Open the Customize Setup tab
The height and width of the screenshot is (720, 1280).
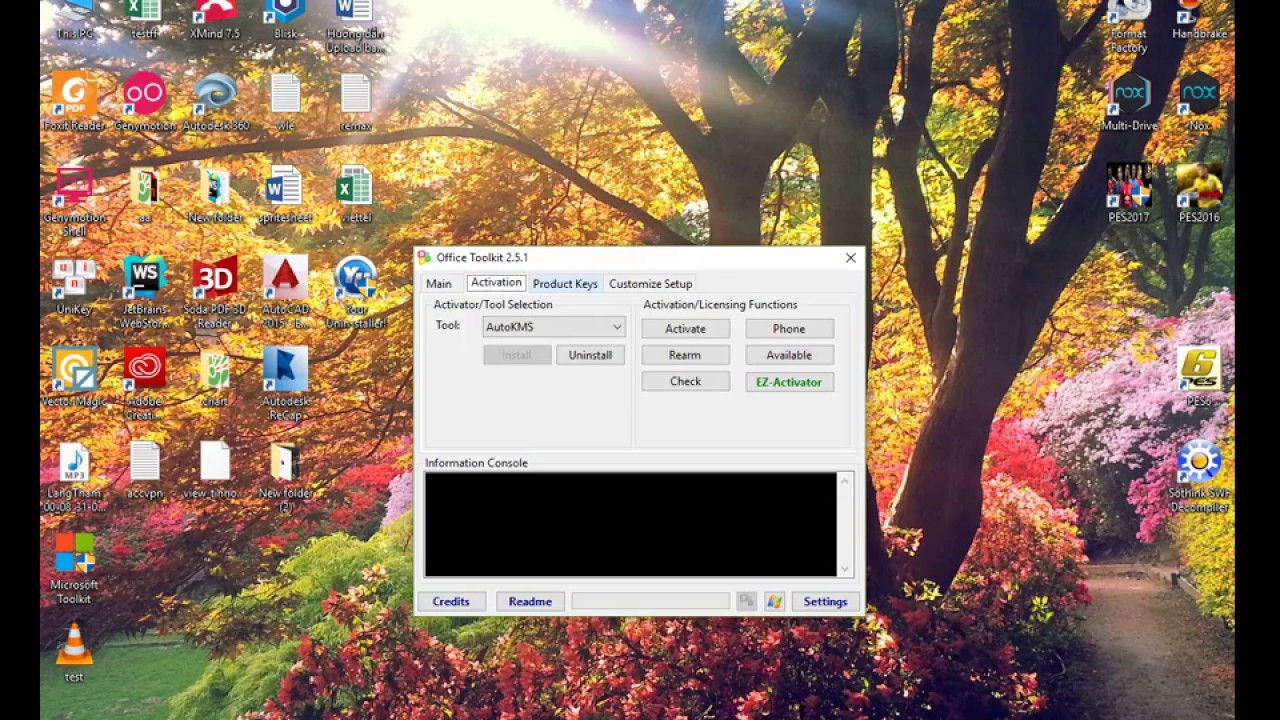650,284
